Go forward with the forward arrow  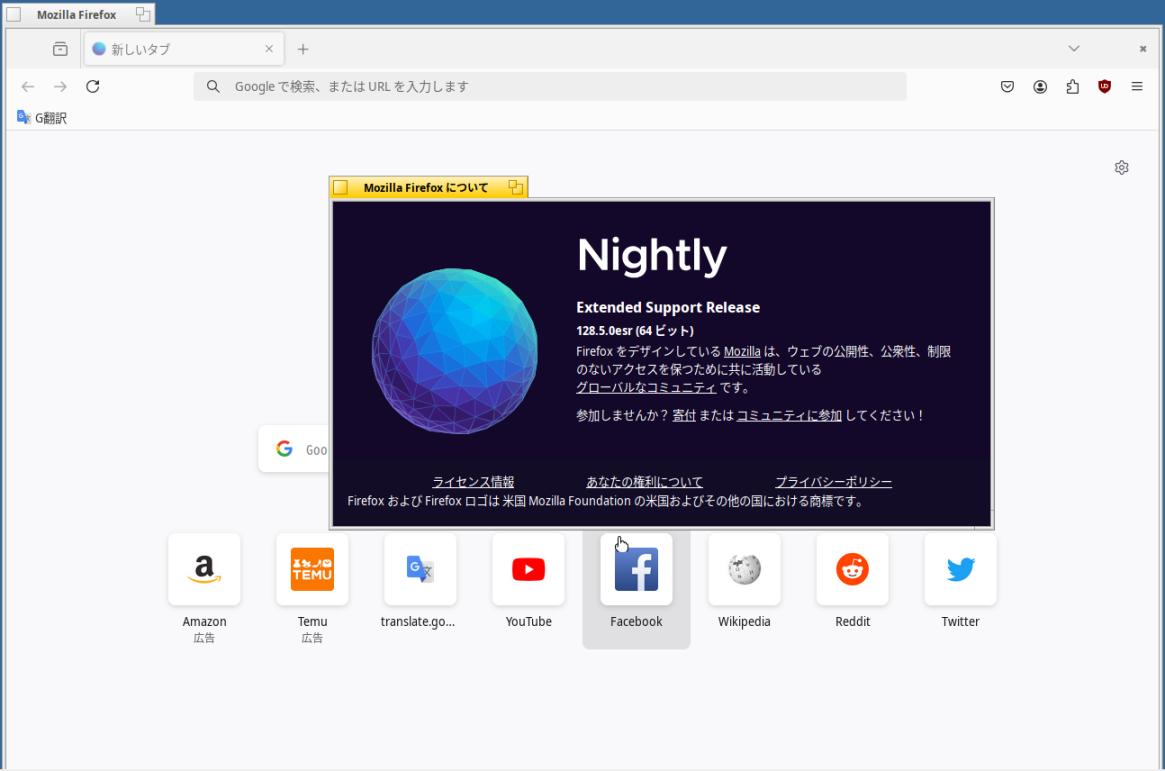point(60,87)
